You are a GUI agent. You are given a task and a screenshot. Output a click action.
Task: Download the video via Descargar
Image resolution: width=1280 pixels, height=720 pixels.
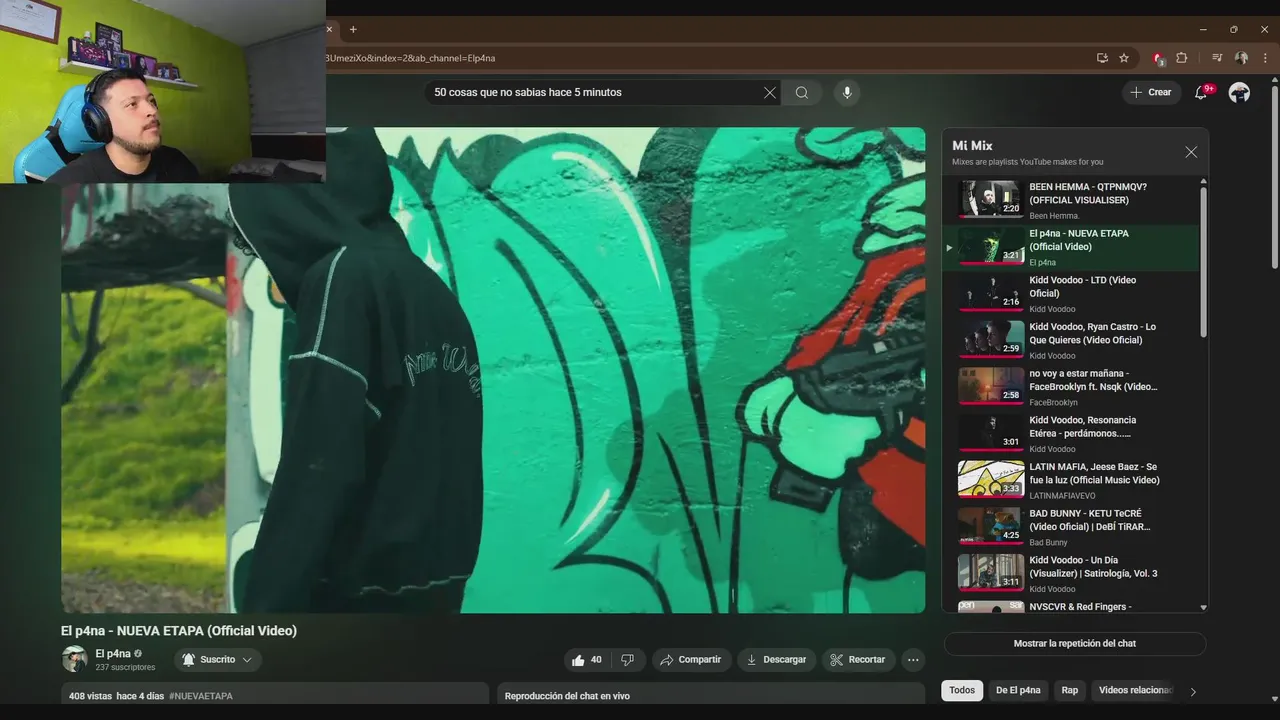pyautogui.click(x=777, y=660)
